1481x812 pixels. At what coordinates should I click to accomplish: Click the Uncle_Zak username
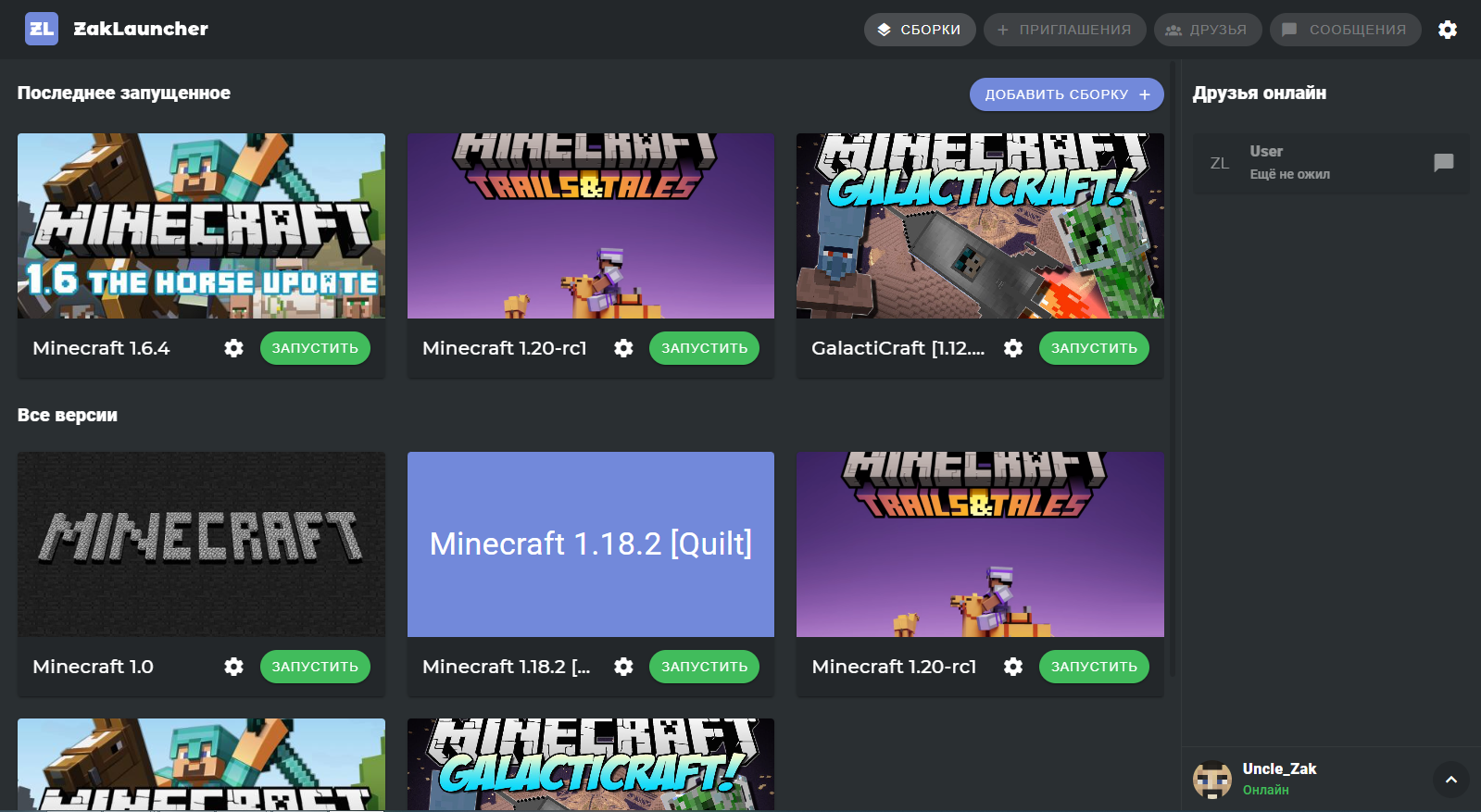click(x=1279, y=768)
